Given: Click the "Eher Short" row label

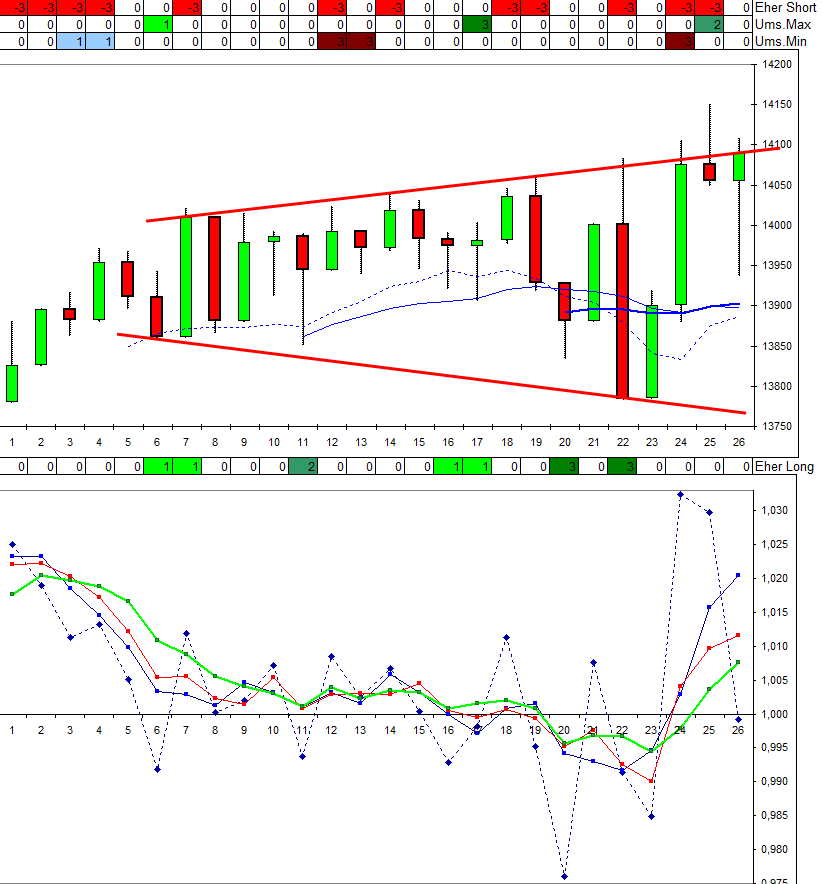Looking at the screenshot, I should (786, 7).
